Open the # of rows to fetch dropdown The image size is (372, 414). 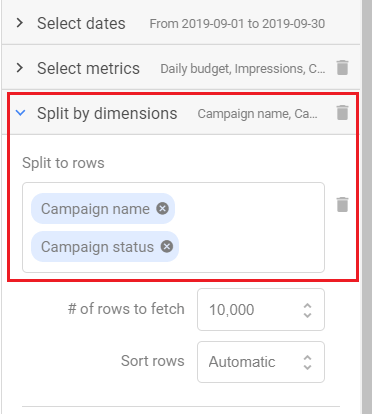click(261, 310)
